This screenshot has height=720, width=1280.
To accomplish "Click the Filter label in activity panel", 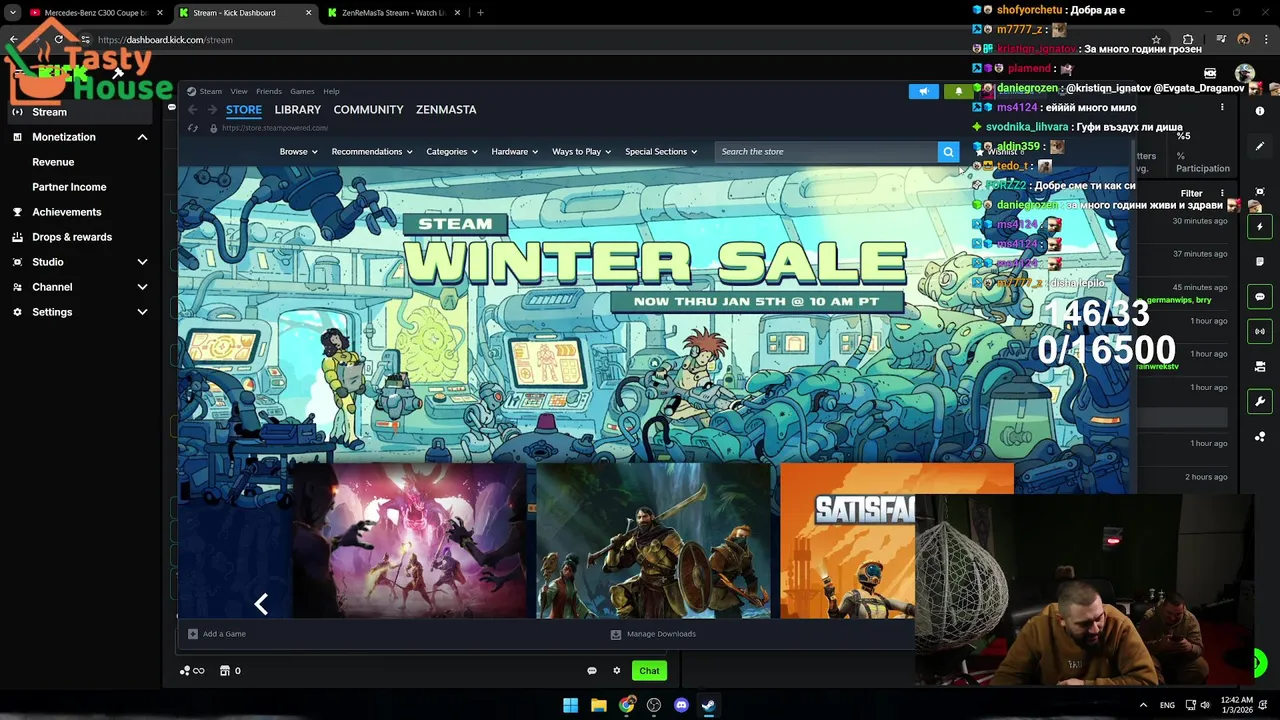I will pos(1191,193).
